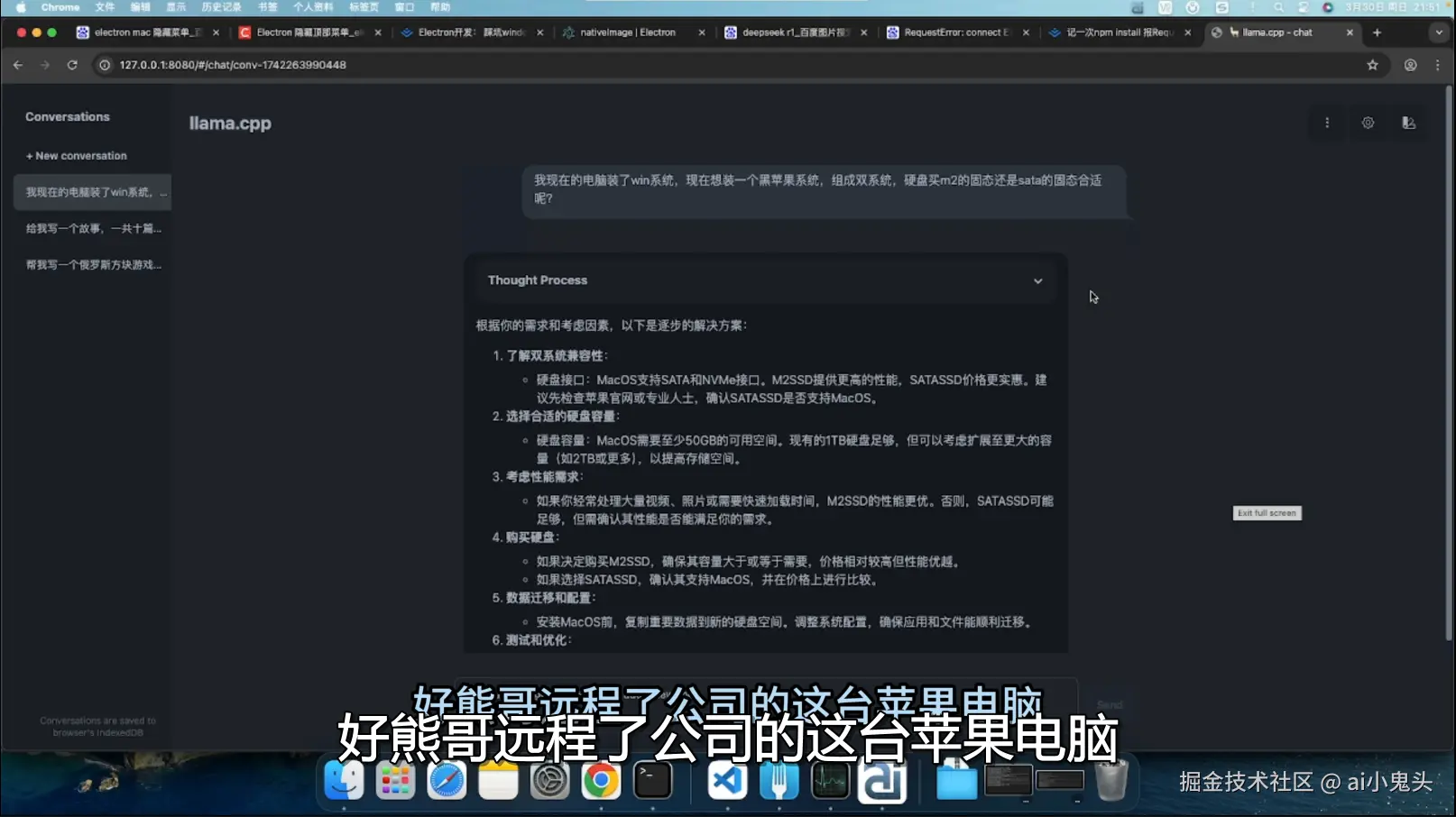Open the tab search dropdown
This screenshot has height=817, width=1456.
coord(1439,32)
